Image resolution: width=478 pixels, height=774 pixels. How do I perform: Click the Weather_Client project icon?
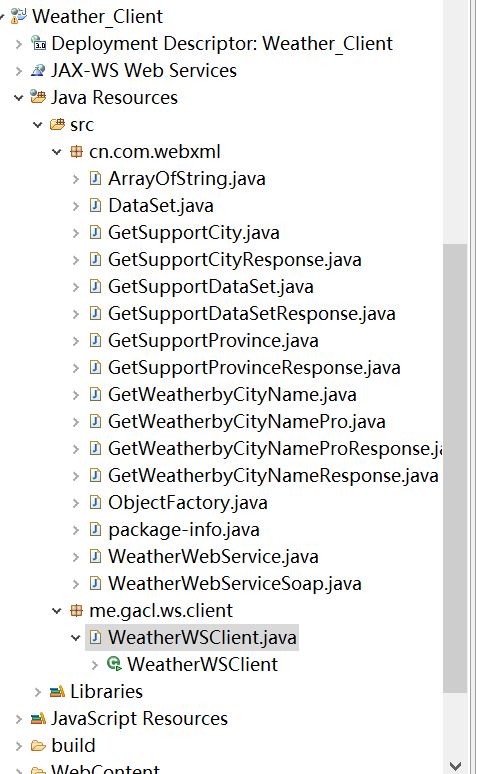click(x=18, y=16)
